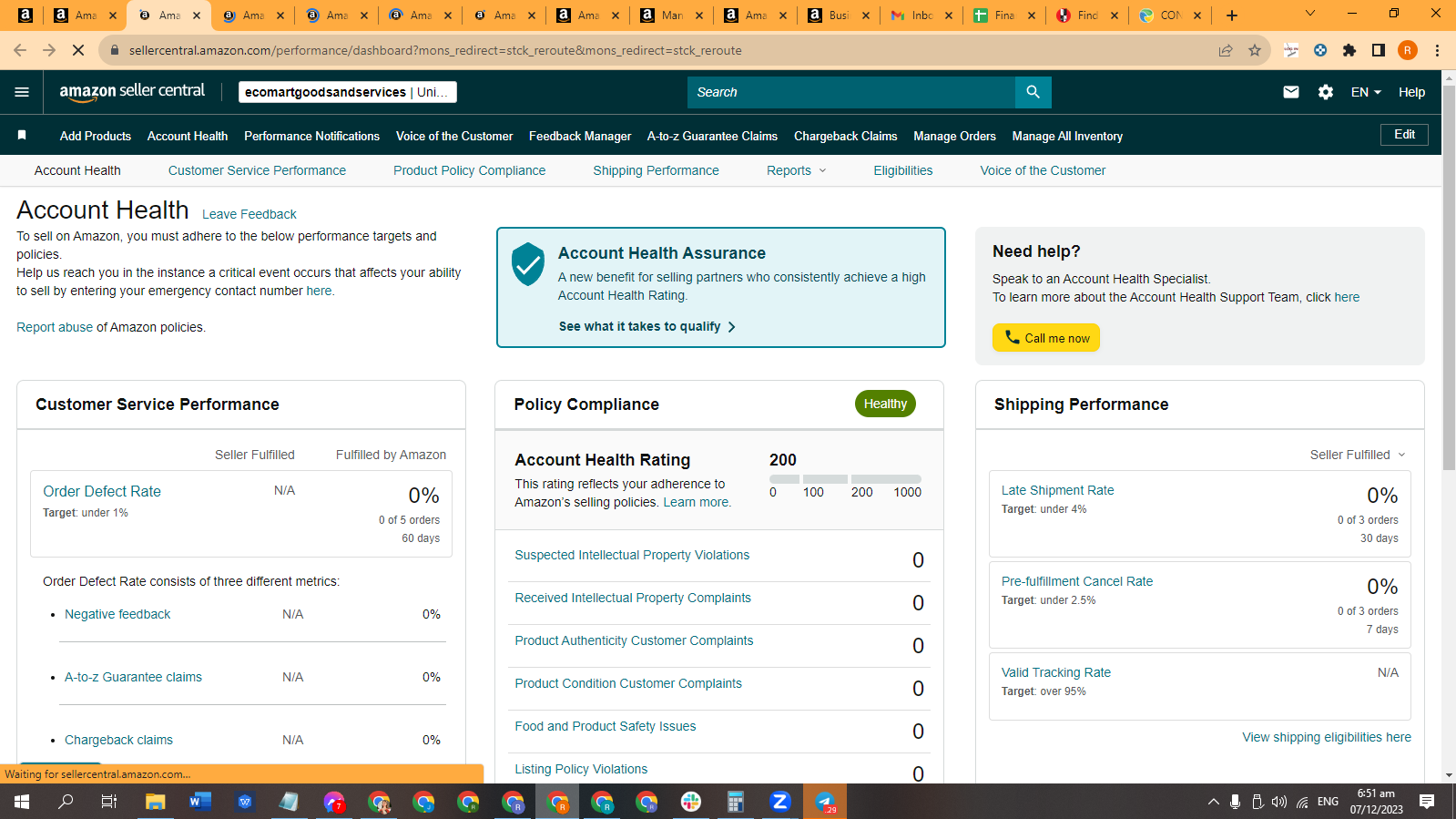The height and width of the screenshot is (819, 1456).
Task: Open the Negative feedback link
Action: point(117,614)
